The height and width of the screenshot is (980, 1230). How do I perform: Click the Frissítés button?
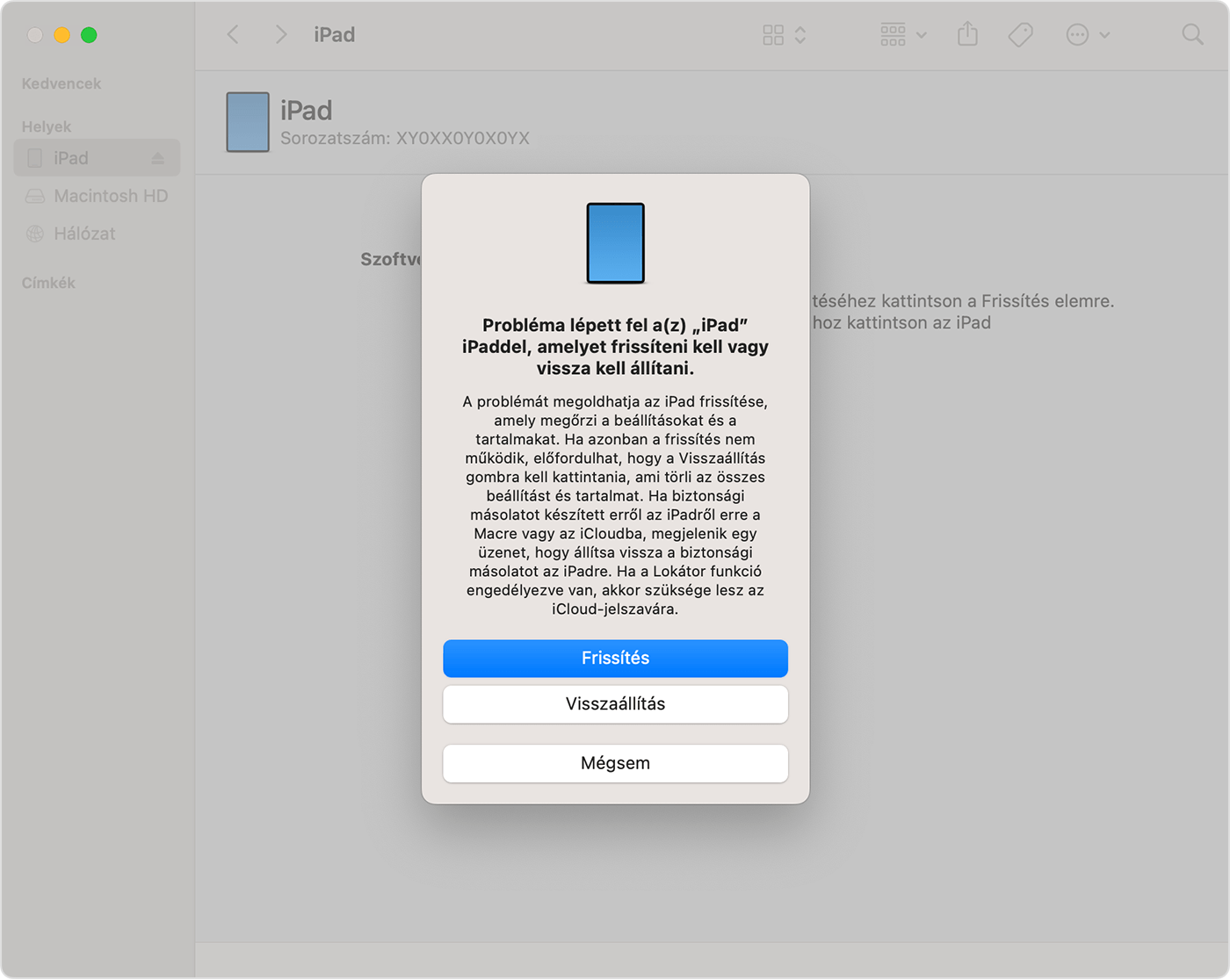click(x=615, y=658)
